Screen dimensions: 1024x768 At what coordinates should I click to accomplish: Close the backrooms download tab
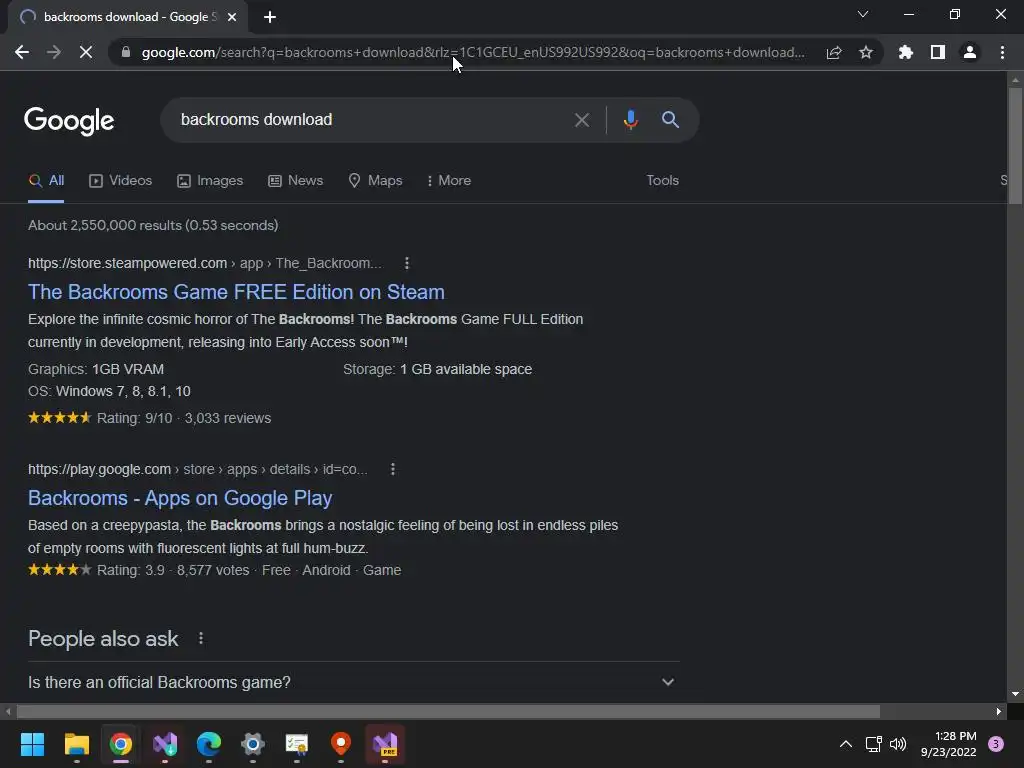point(232,18)
